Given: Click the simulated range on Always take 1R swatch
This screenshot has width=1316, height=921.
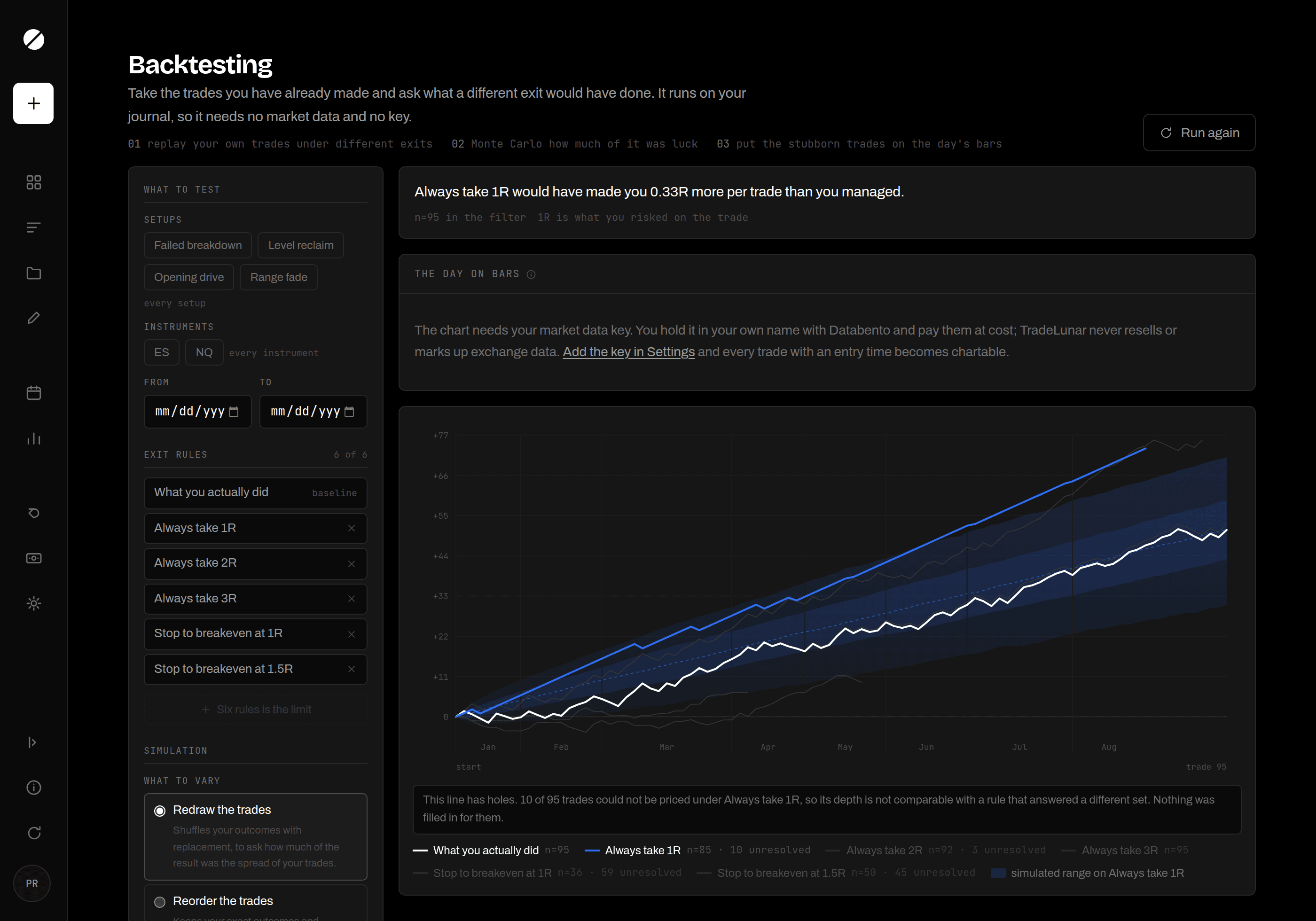Looking at the screenshot, I should coord(998,873).
